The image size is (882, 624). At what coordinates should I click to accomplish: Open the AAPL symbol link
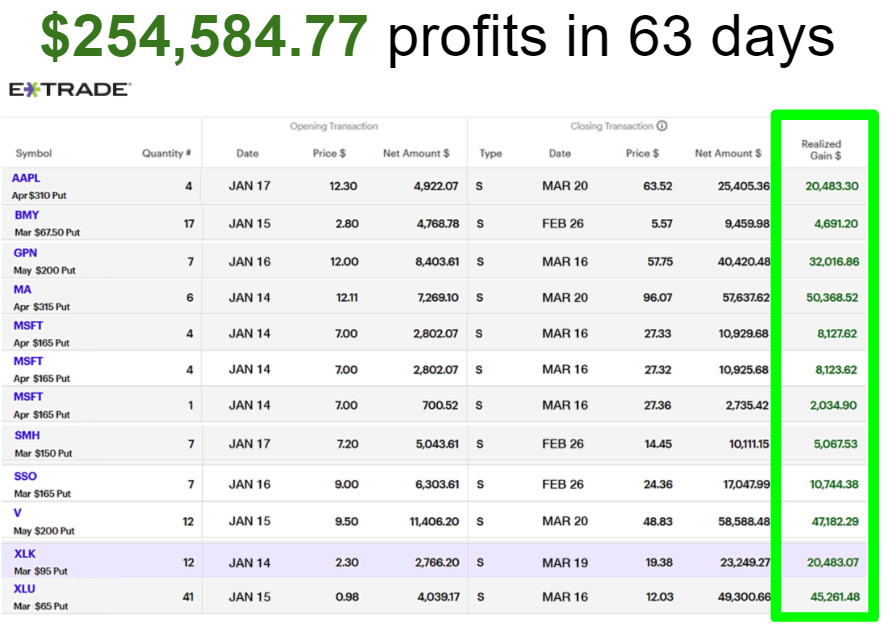[27, 178]
